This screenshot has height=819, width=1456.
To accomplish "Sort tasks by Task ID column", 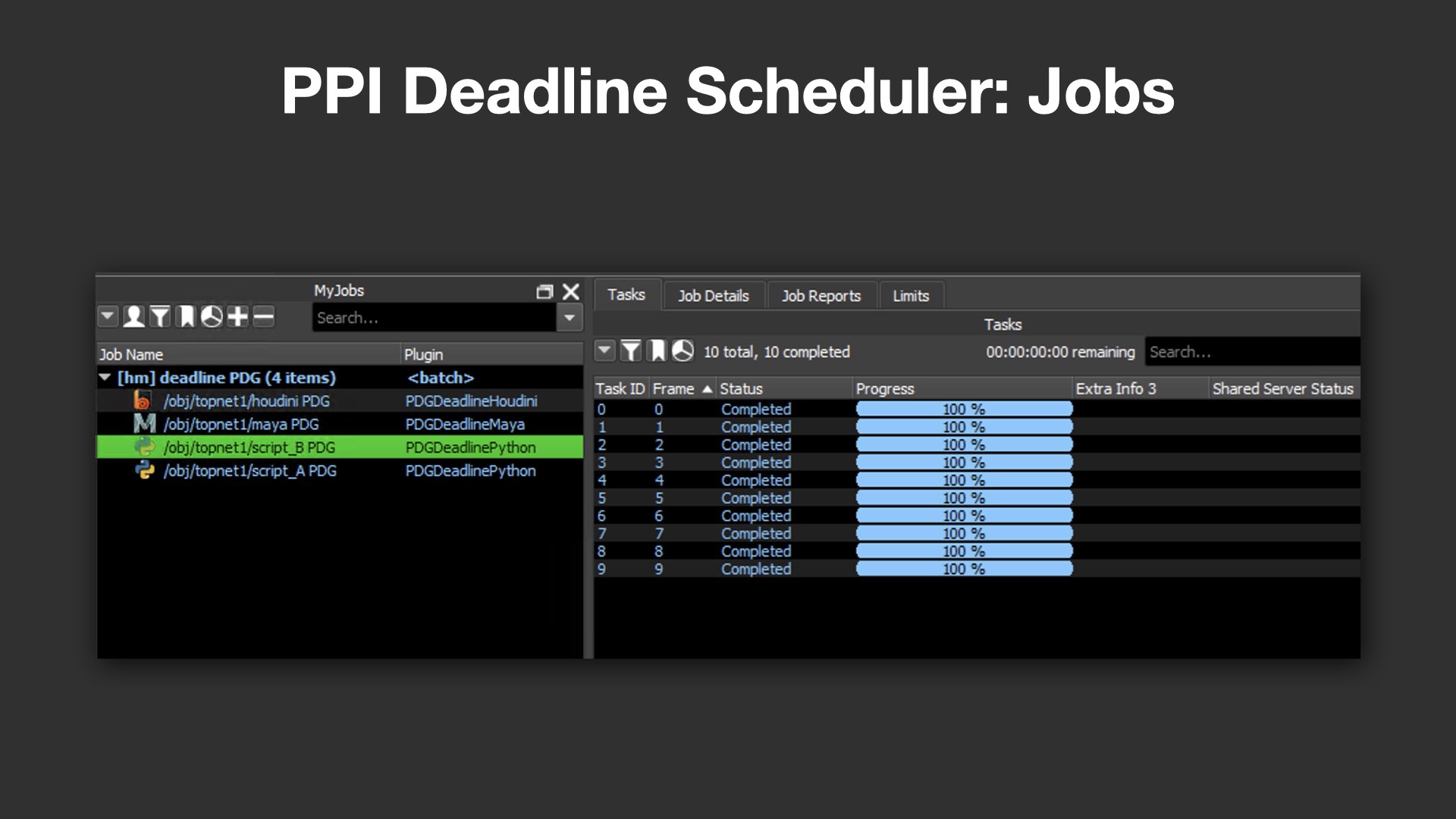I will pos(620,388).
